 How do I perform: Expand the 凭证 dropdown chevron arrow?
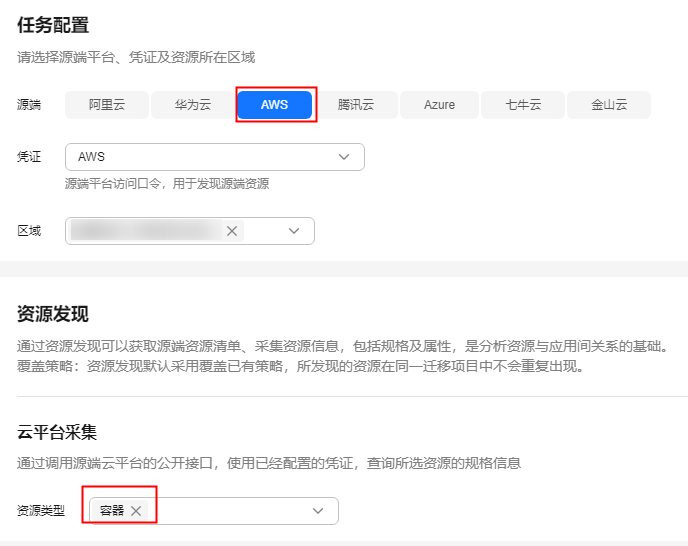tap(344, 157)
